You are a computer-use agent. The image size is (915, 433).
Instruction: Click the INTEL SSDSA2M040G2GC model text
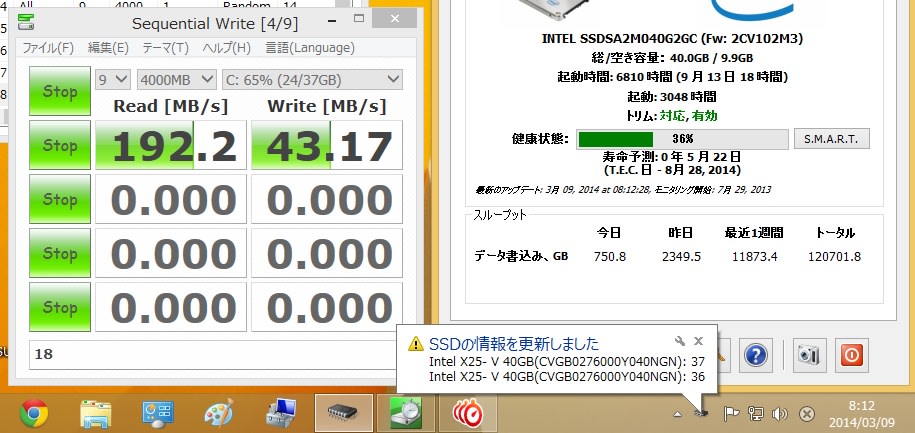pyautogui.click(x=672, y=39)
